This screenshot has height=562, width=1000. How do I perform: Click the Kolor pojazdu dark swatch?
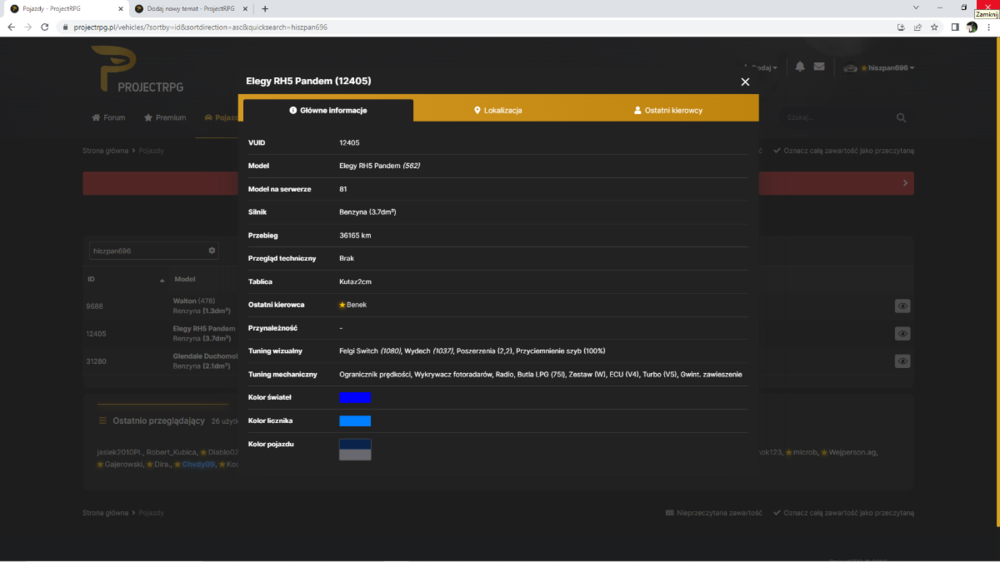[355, 444]
